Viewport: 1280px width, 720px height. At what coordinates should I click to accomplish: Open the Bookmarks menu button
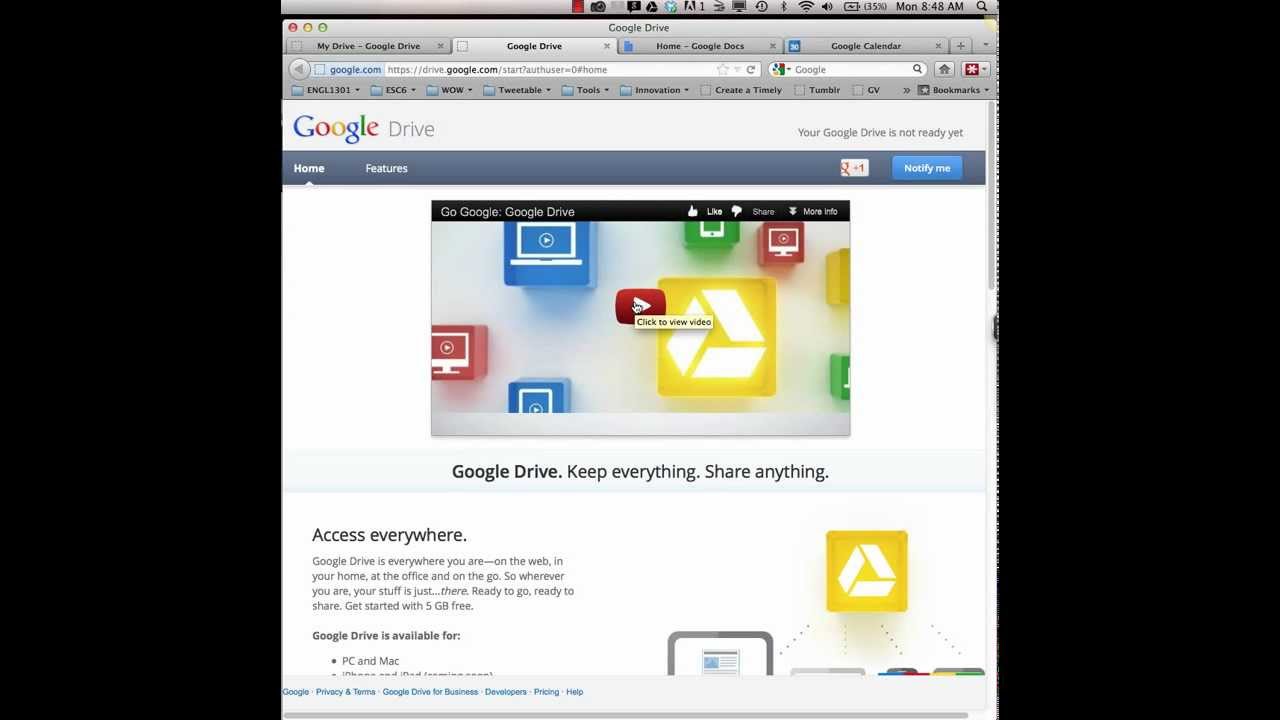pyautogui.click(x=954, y=90)
